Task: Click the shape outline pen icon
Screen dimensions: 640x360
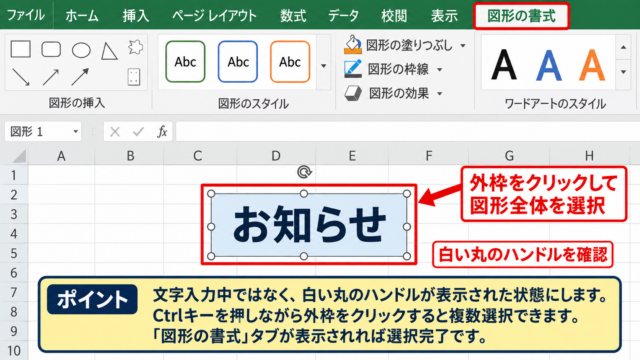Action: coord(353,69)
